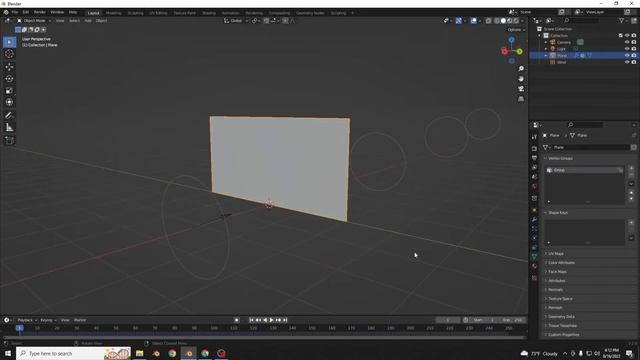Select the Move tool
This screenshot has height=360, width=640.
[x=9, y=67]
